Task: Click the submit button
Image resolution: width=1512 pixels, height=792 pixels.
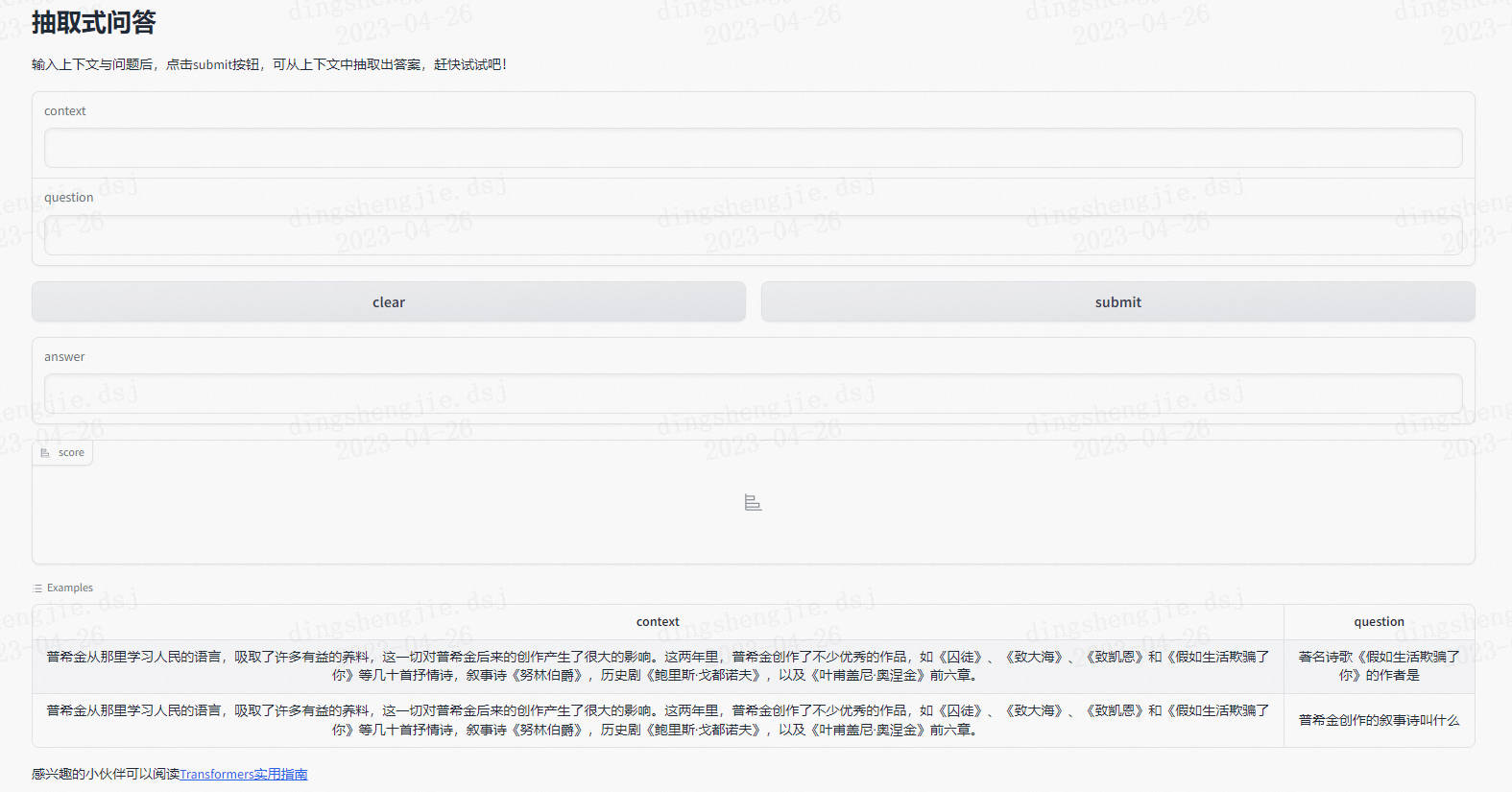Action: pyautogui.click(x=1117, y=301)
